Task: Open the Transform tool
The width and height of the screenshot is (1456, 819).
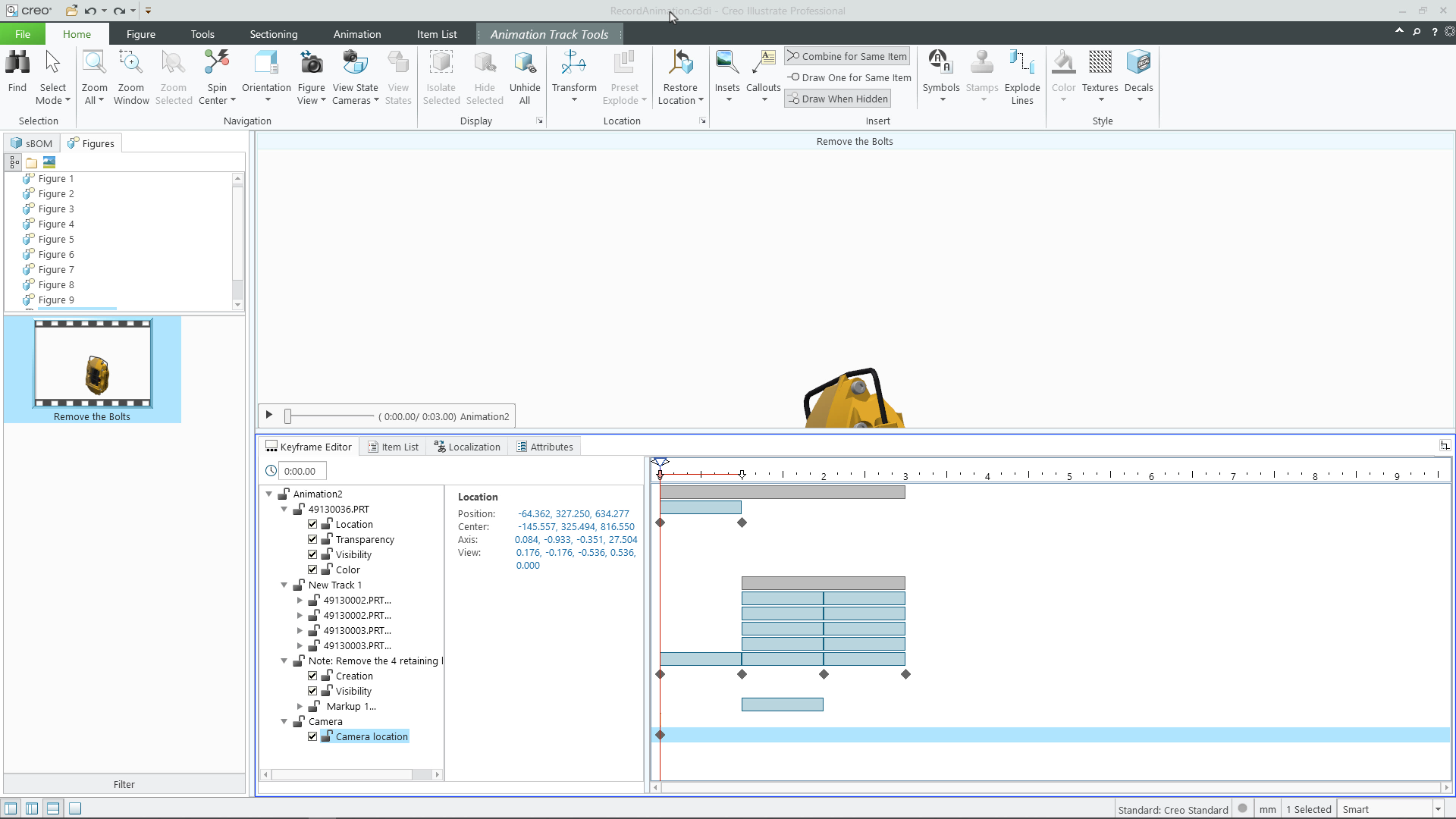Action: [574, 77]
